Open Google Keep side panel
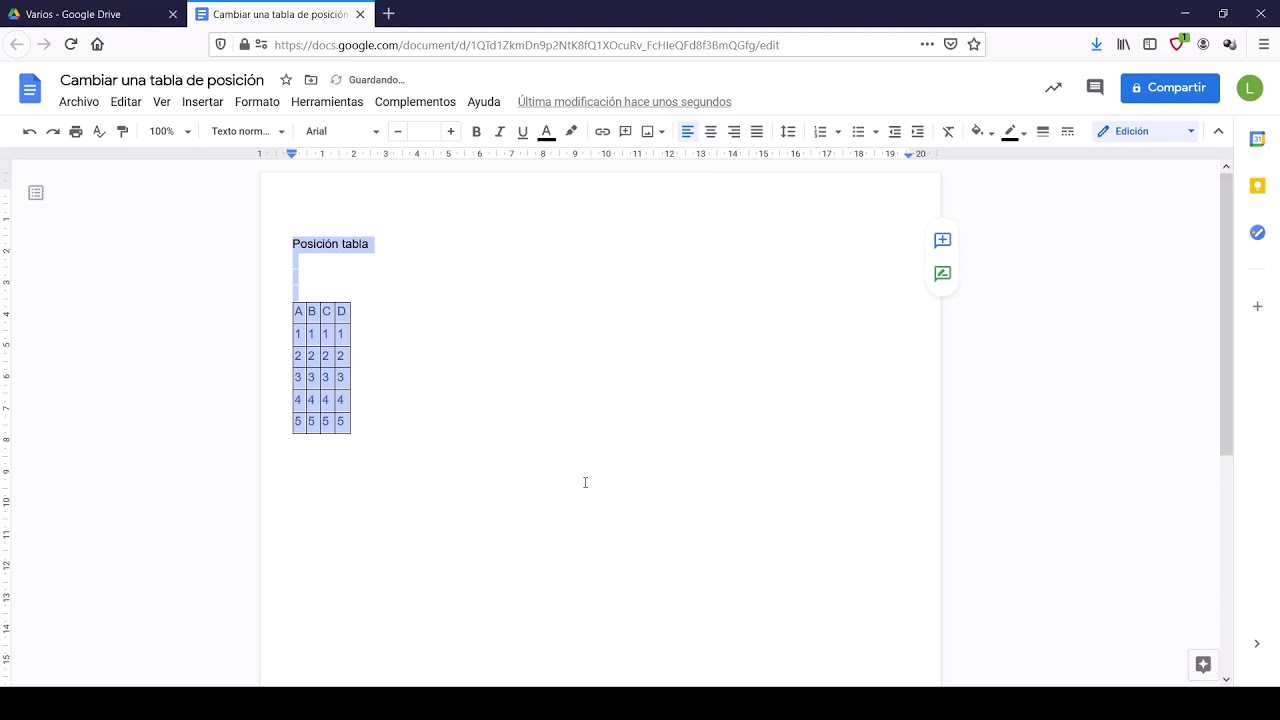This screenshot has height=720, width=1280. (x=1258, y=186)
